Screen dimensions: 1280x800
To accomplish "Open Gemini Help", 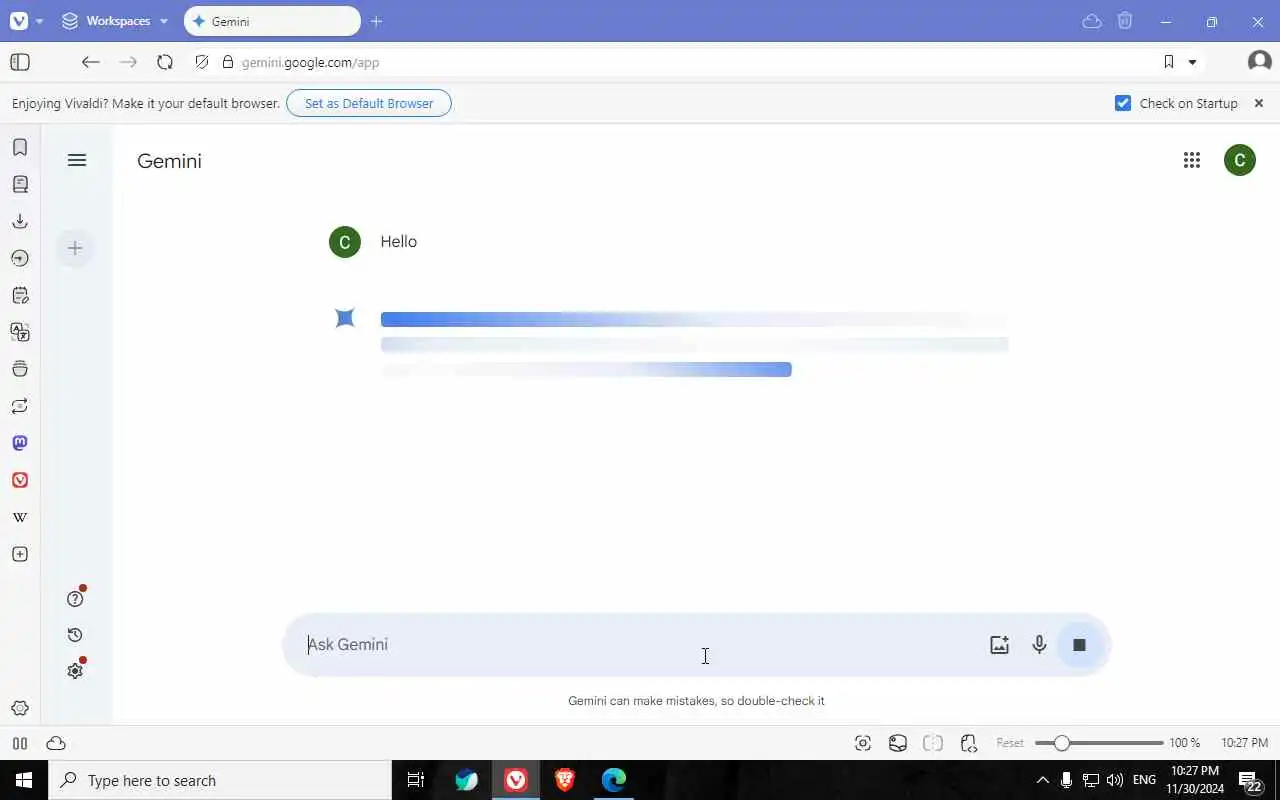I will (75, 598).
